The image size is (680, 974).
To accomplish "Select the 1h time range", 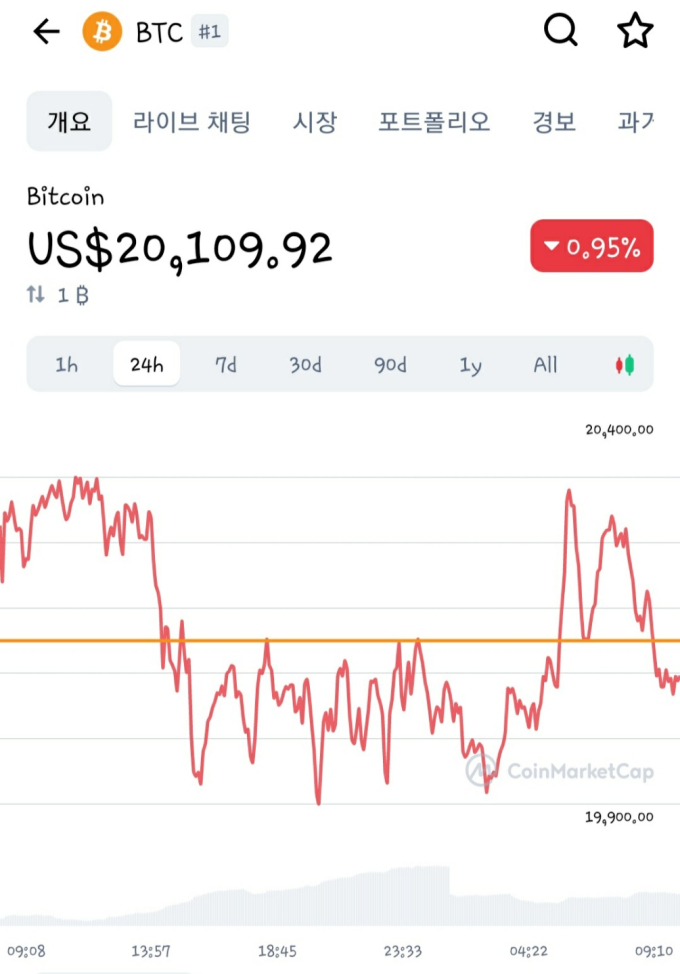I will 66,365.
